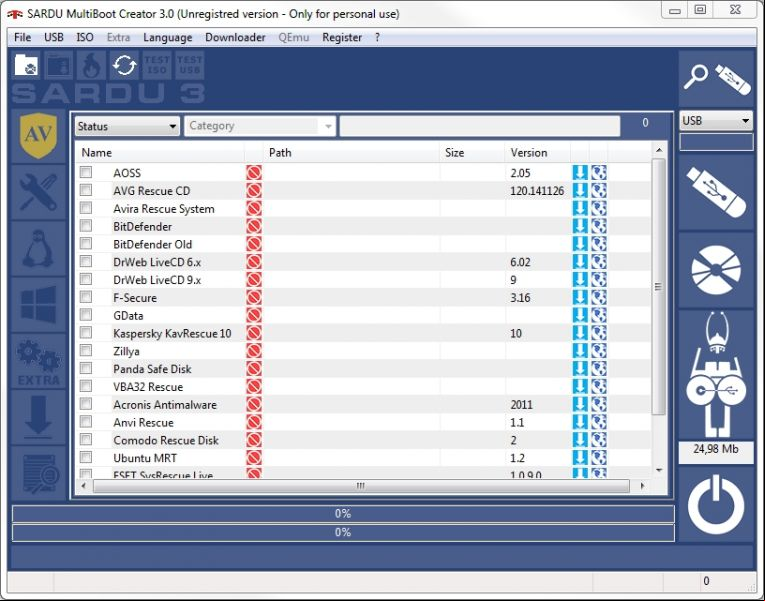Image resolution: width=765 pixels, height=601 pixels.
Task: Sort list by Size column header
Action: (472, 153)
